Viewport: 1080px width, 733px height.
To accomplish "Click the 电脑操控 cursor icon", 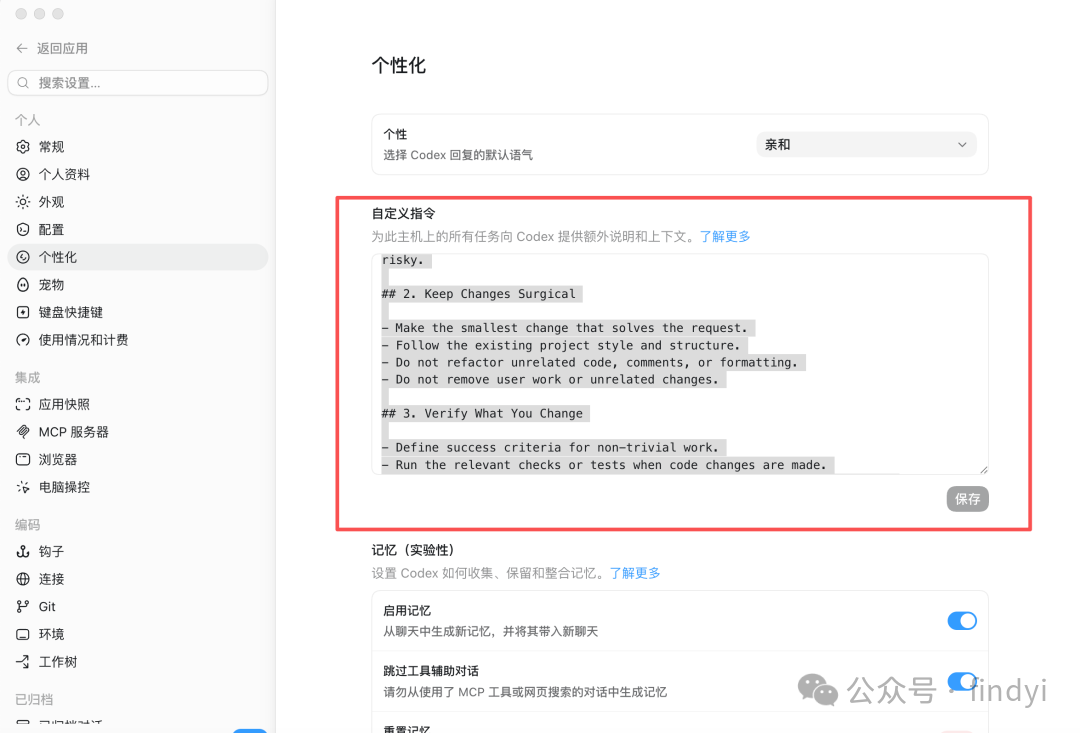I will (23, 487).
